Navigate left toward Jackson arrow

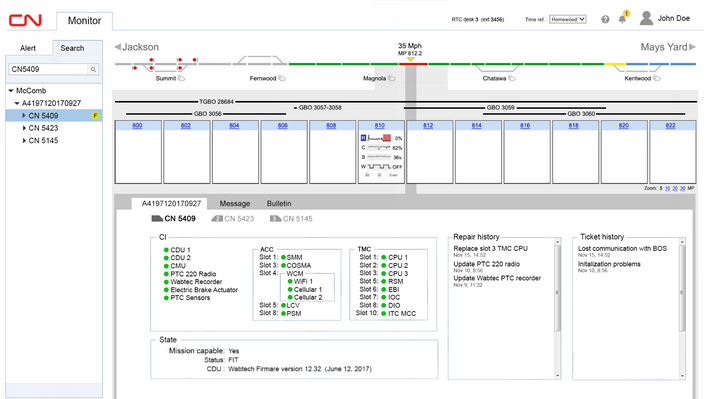tap(117, 47)
